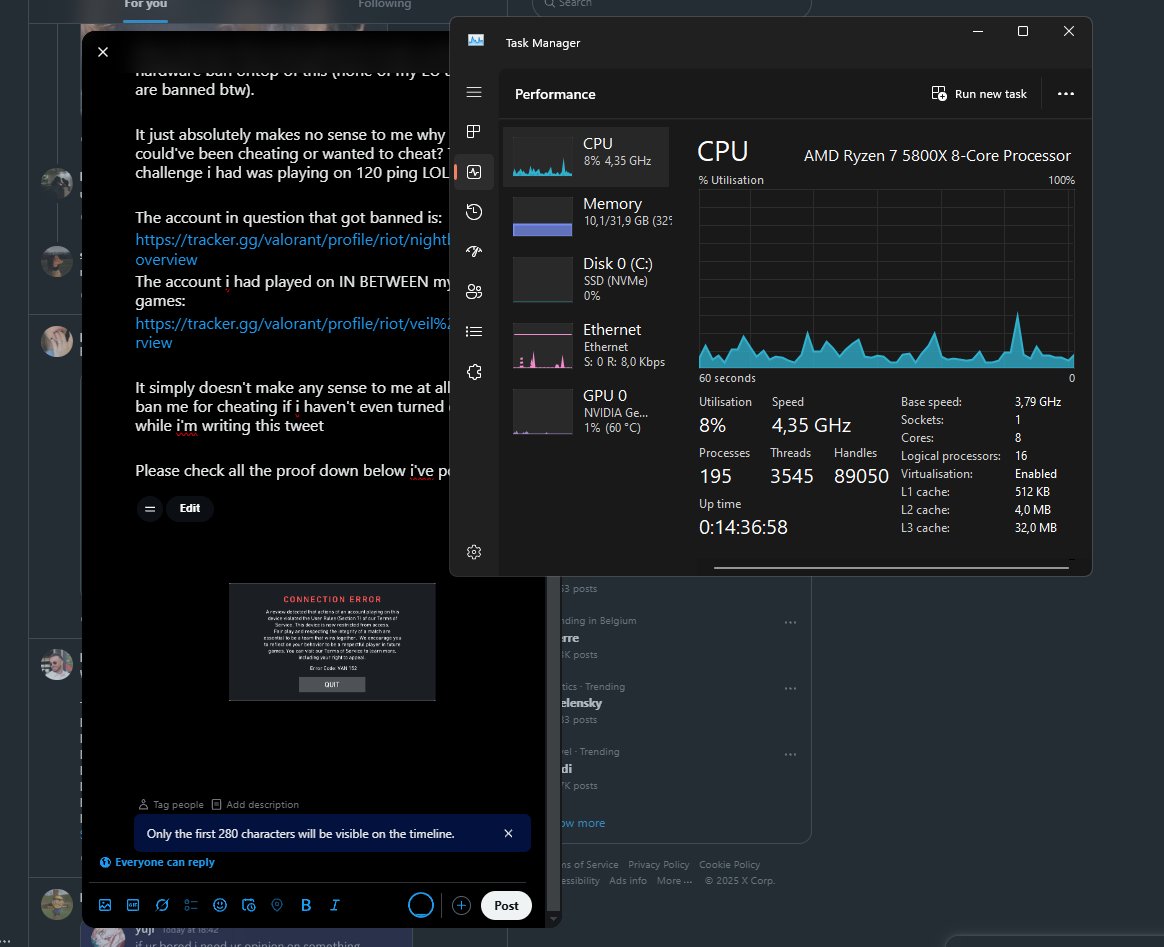Viewport: 1164px width, 947px height.
Task: Toggle italic formatting in composer
Action: pos(335,905)
